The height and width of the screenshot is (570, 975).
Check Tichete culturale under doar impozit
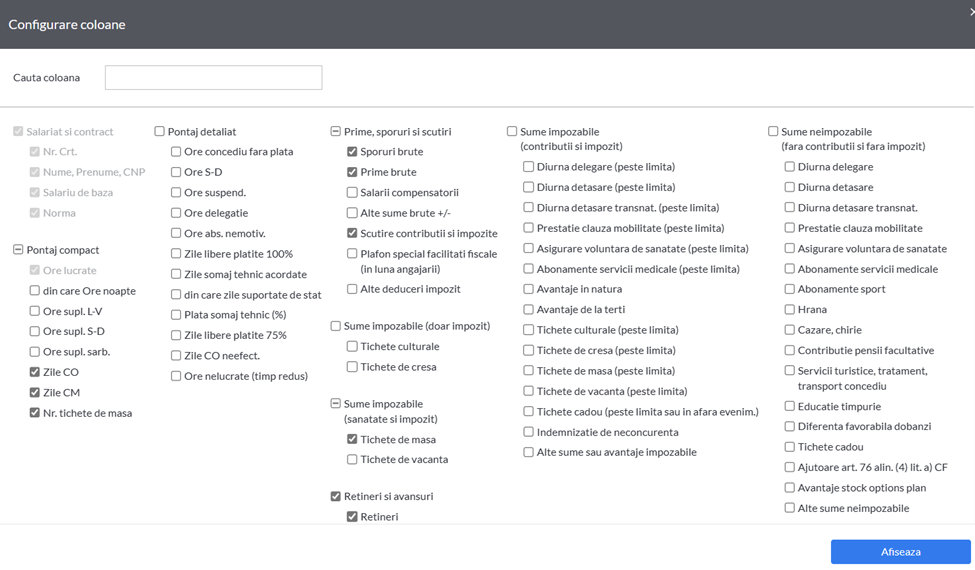click(353, 346)
